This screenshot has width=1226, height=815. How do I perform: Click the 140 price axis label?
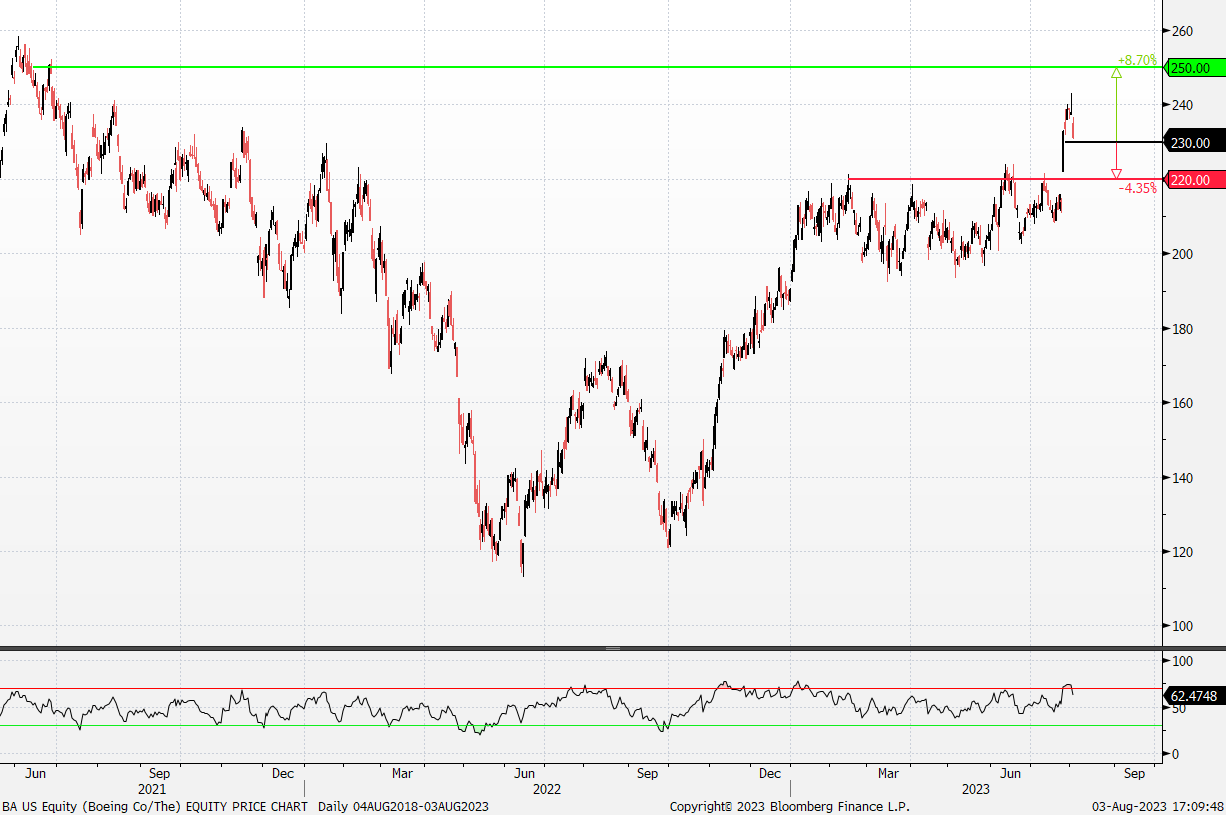pyautogui.click(x=1183, y=478)
